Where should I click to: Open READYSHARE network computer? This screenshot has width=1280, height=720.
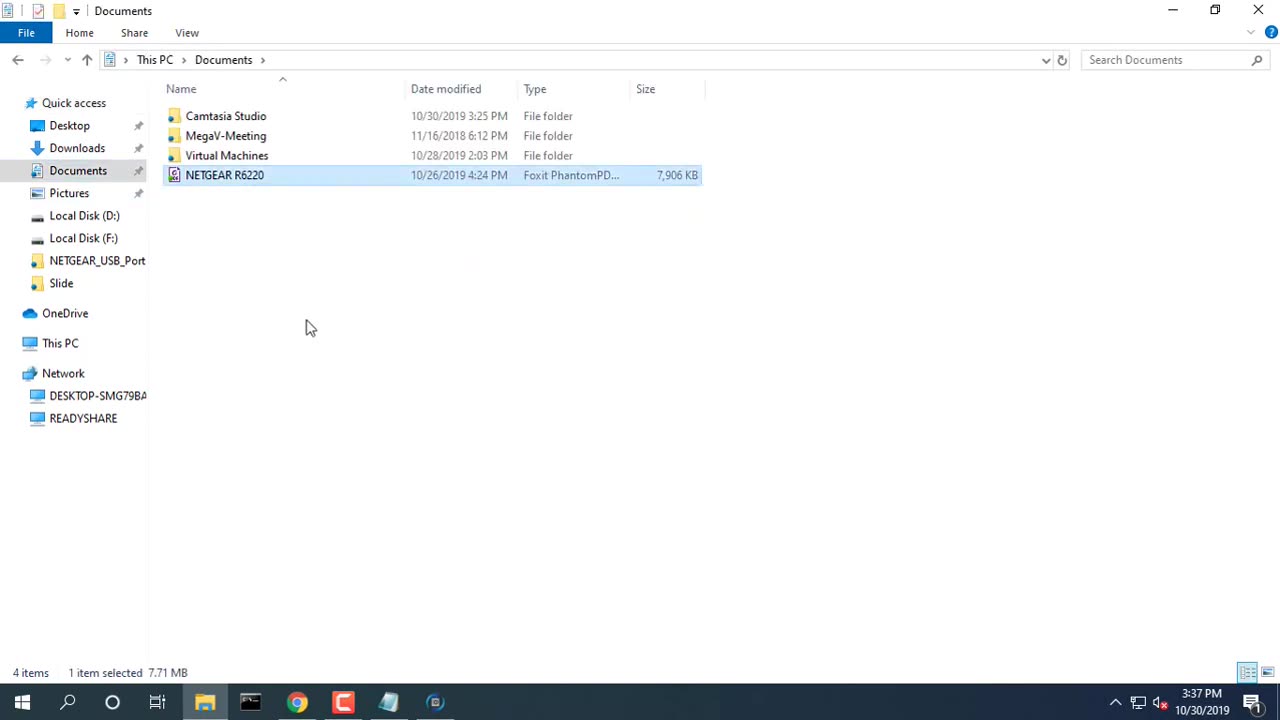click(x=83, y=418)
